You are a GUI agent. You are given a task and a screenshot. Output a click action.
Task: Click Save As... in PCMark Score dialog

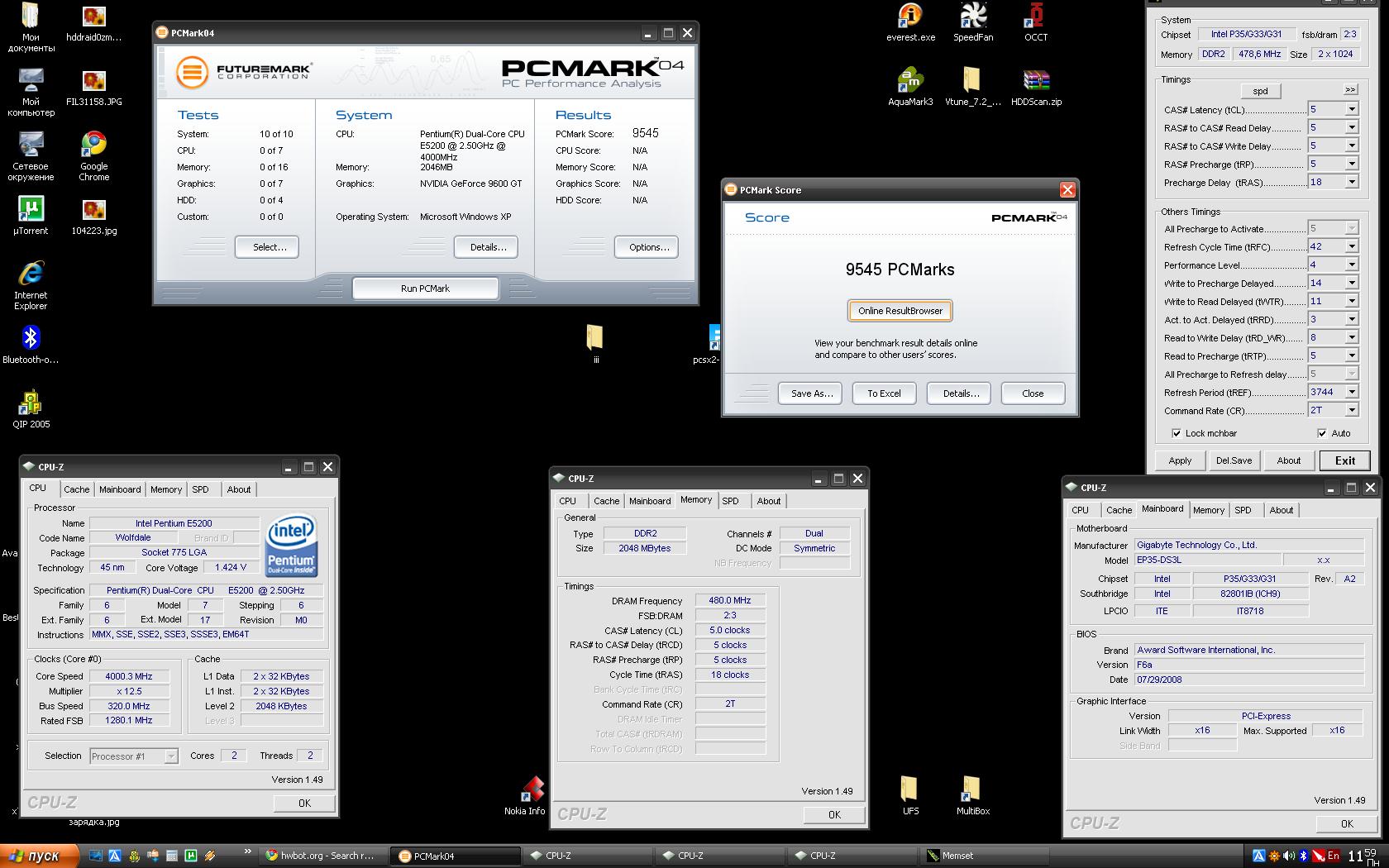point(810,393)
